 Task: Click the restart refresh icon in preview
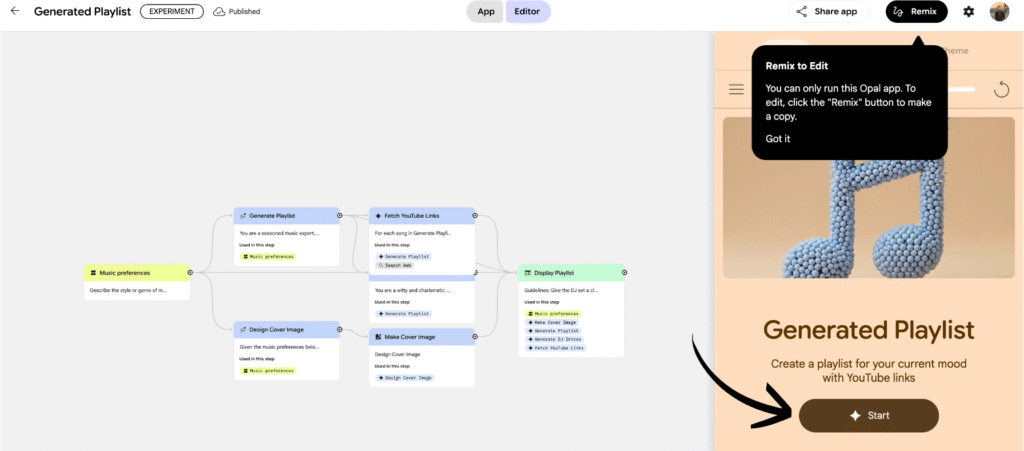(1001, 89)
